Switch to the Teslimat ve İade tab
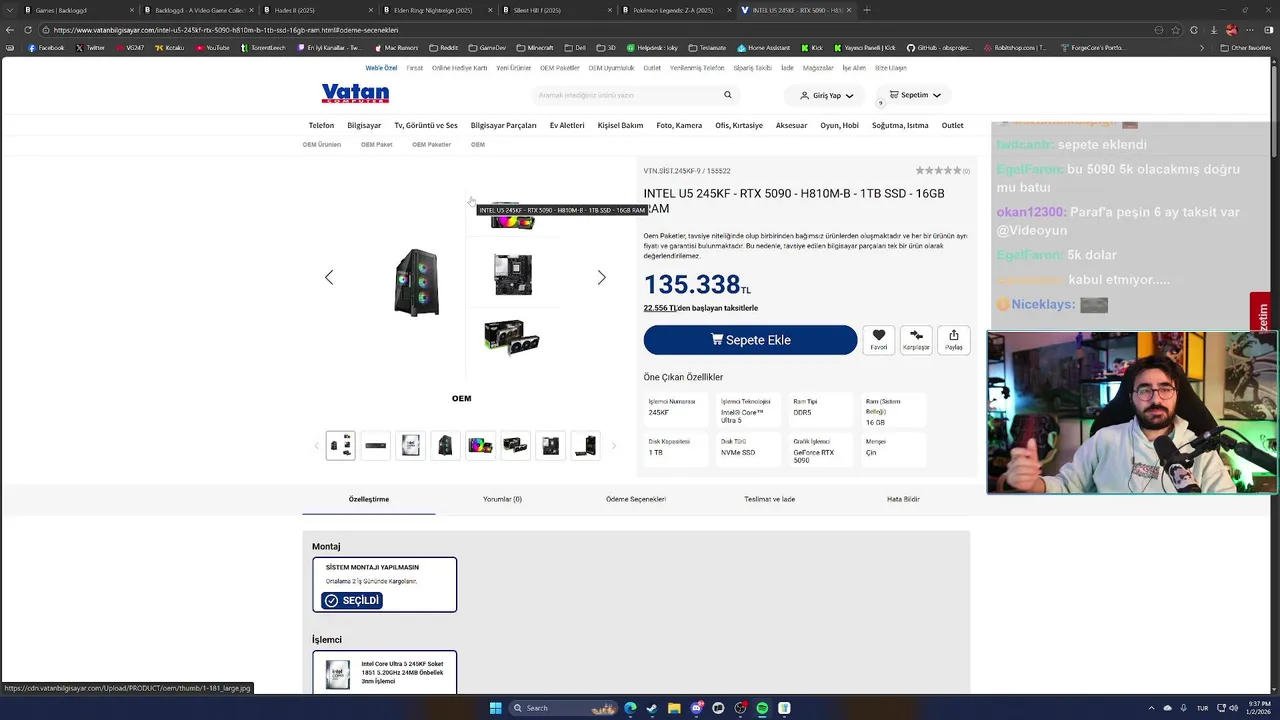 [x=769, y=499]
